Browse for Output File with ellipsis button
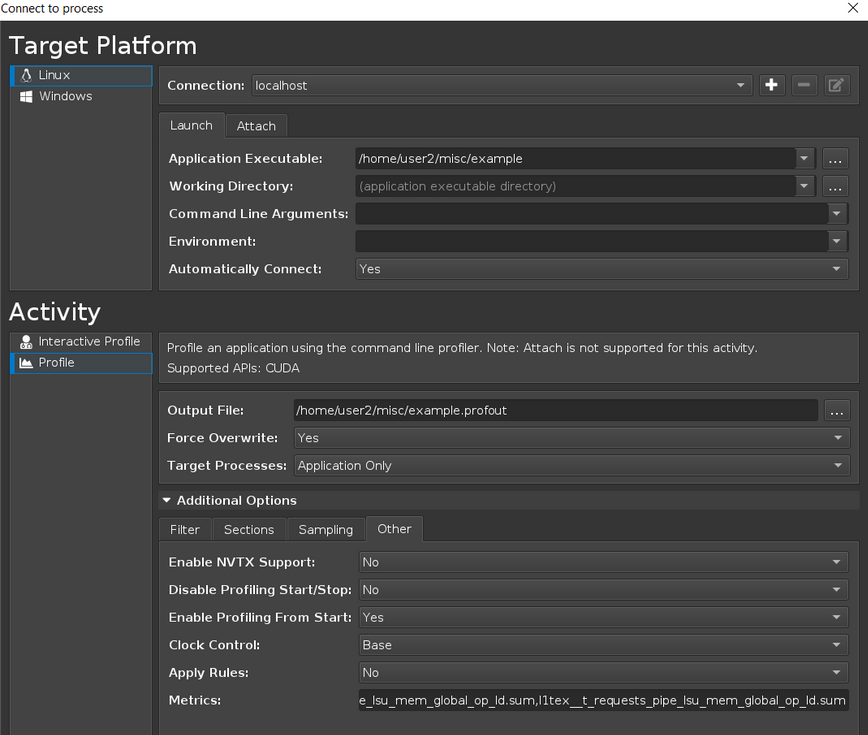The width and height of the screenshot is (868, 735). [837, 411]
